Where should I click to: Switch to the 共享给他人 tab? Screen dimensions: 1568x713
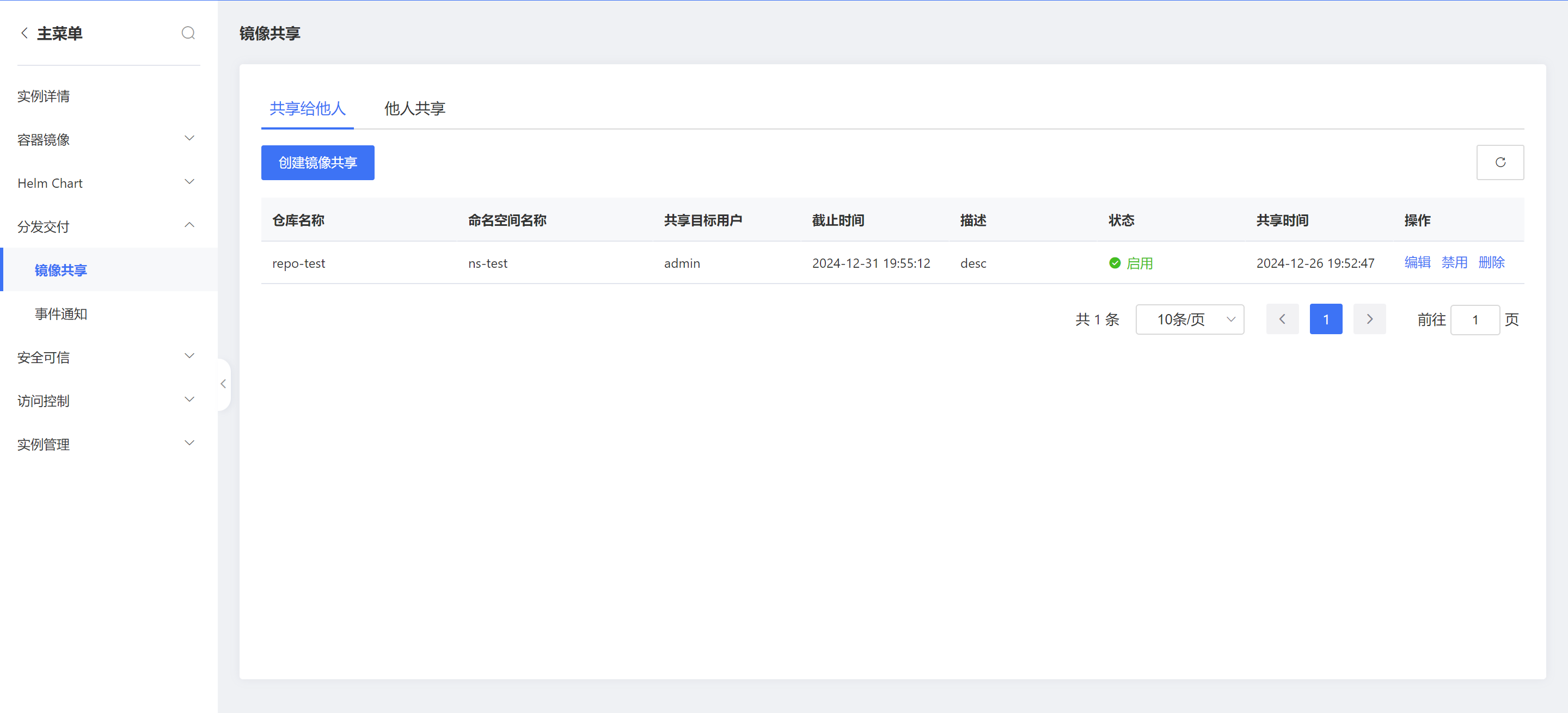[308, 108]
